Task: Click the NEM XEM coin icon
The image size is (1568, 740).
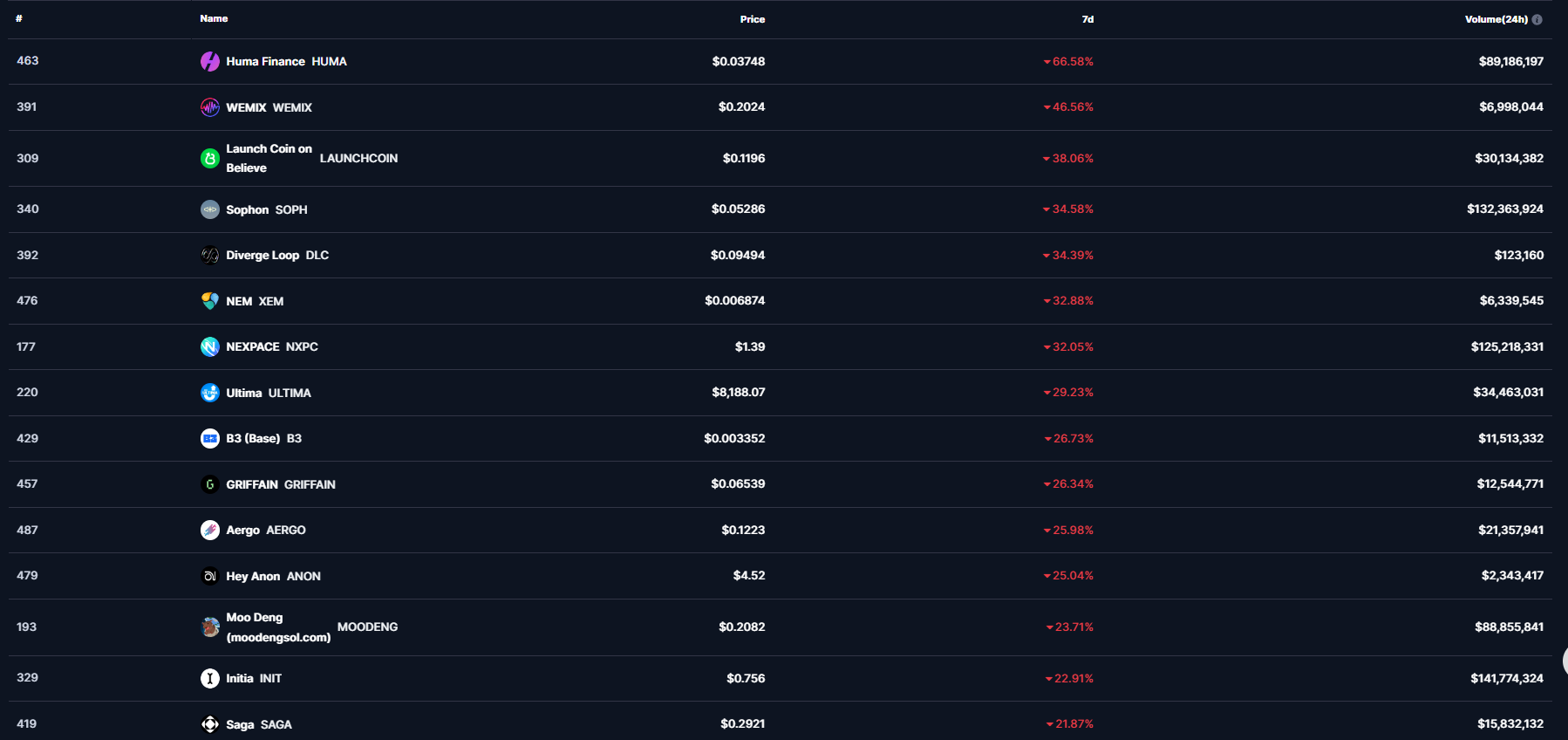Action: point(210,301)
